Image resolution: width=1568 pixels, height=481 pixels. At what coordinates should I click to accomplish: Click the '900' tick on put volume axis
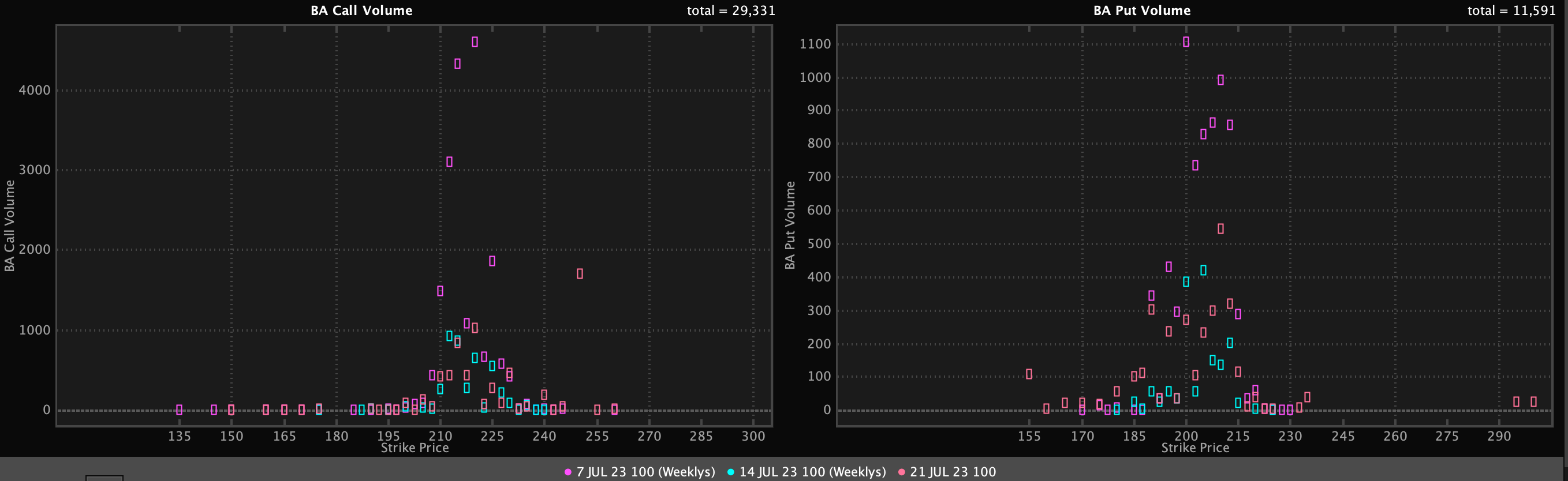pos(819,110)
